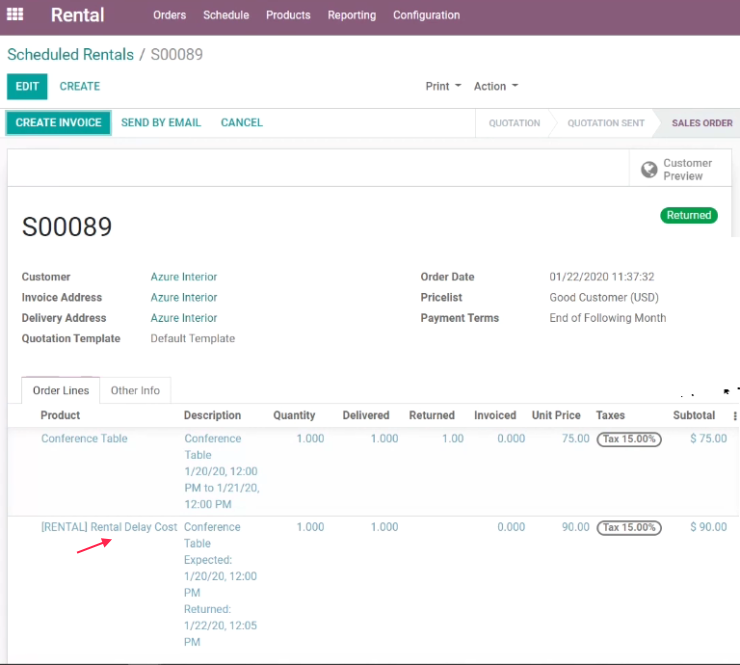Open column options kebab icon in table header

(x=734, y=416)
